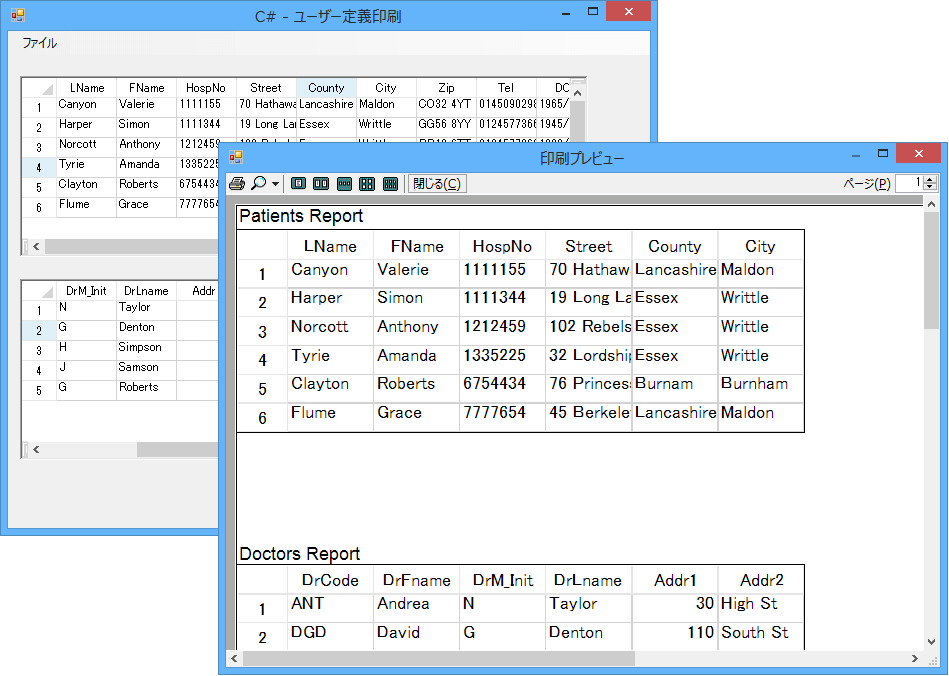Click the page number input field
This screenshot has height=676, width=949.
(x=909, y=183)
